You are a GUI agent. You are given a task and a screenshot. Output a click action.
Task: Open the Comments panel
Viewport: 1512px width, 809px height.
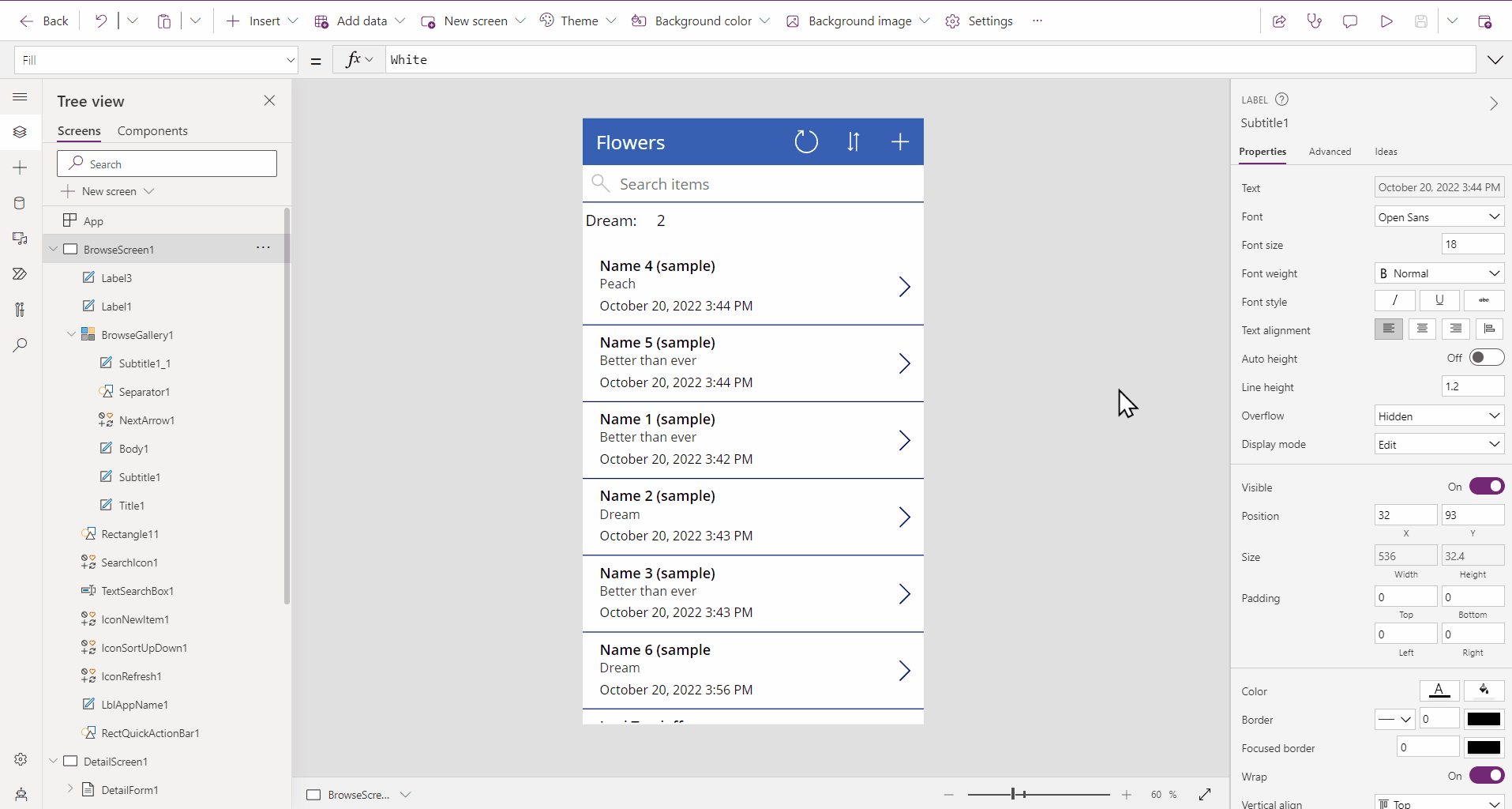(1350, 21)
